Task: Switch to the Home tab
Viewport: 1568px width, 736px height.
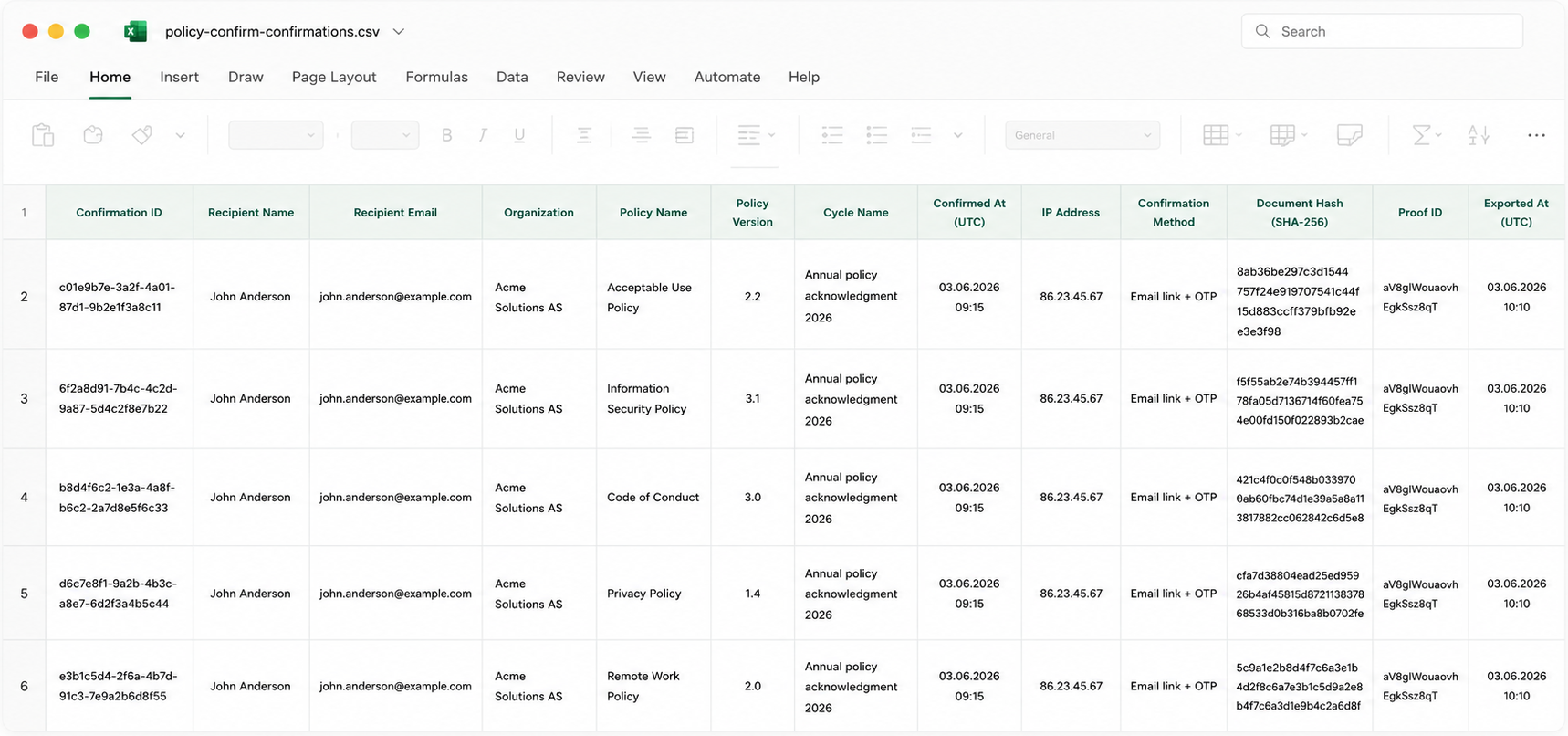Action: click(110, 77)
